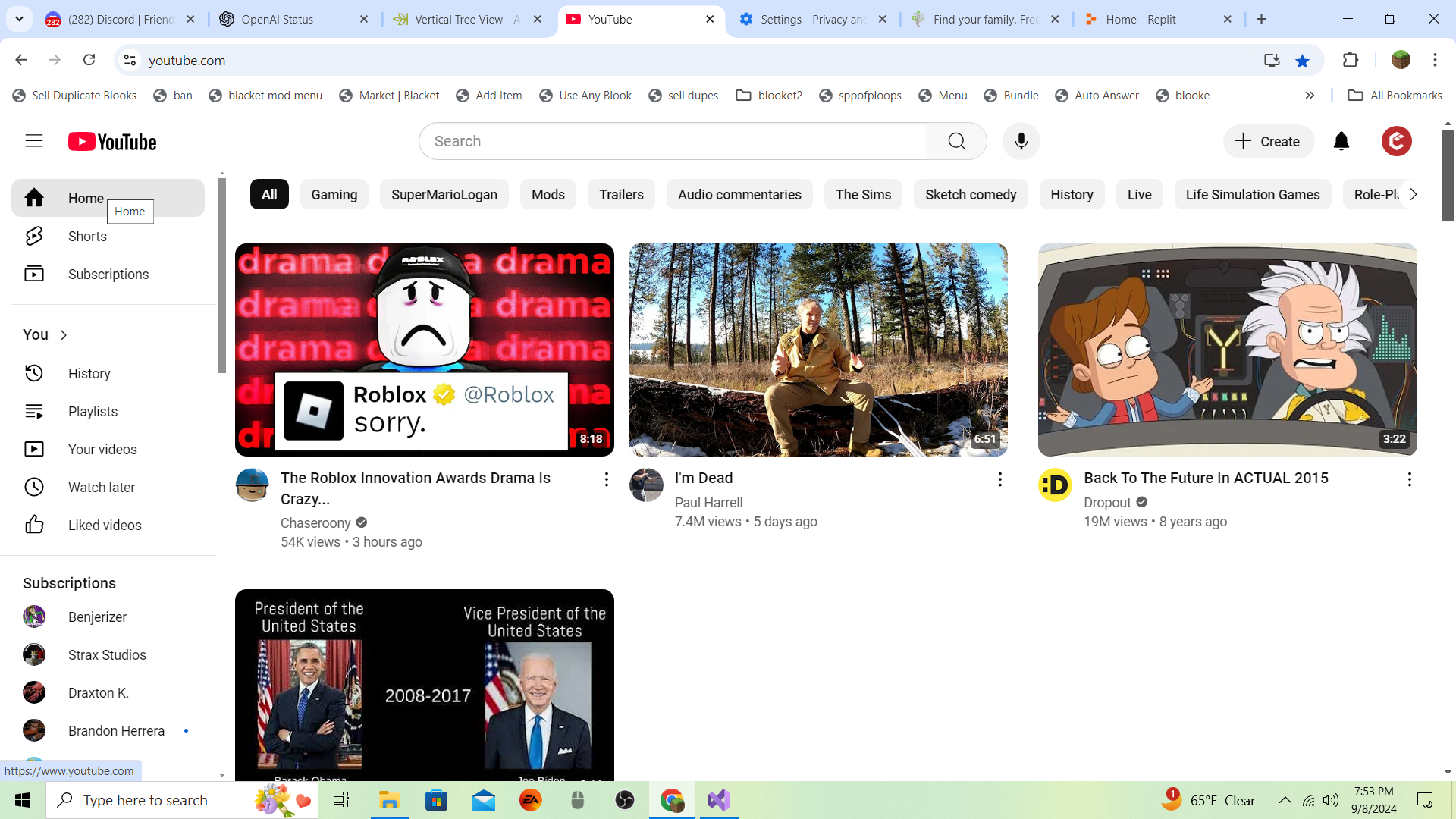Open the Back To The Future thumbnail

[1226, 350]
